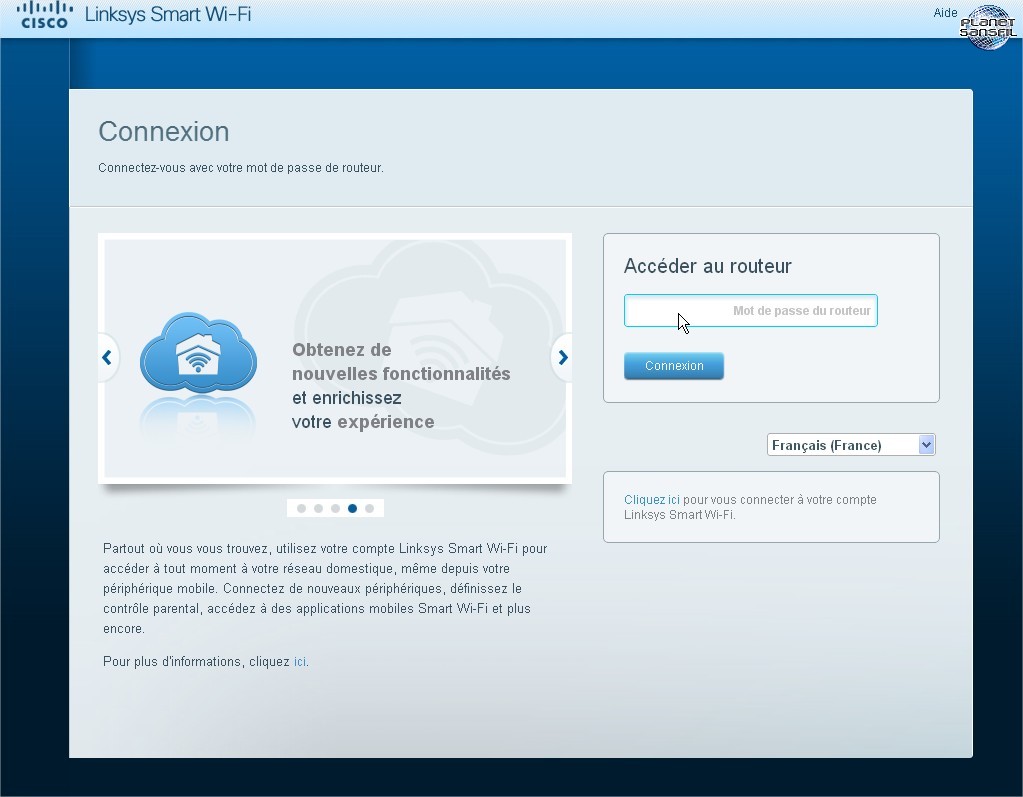Click the Connexion login button

[x=674, y=366]
